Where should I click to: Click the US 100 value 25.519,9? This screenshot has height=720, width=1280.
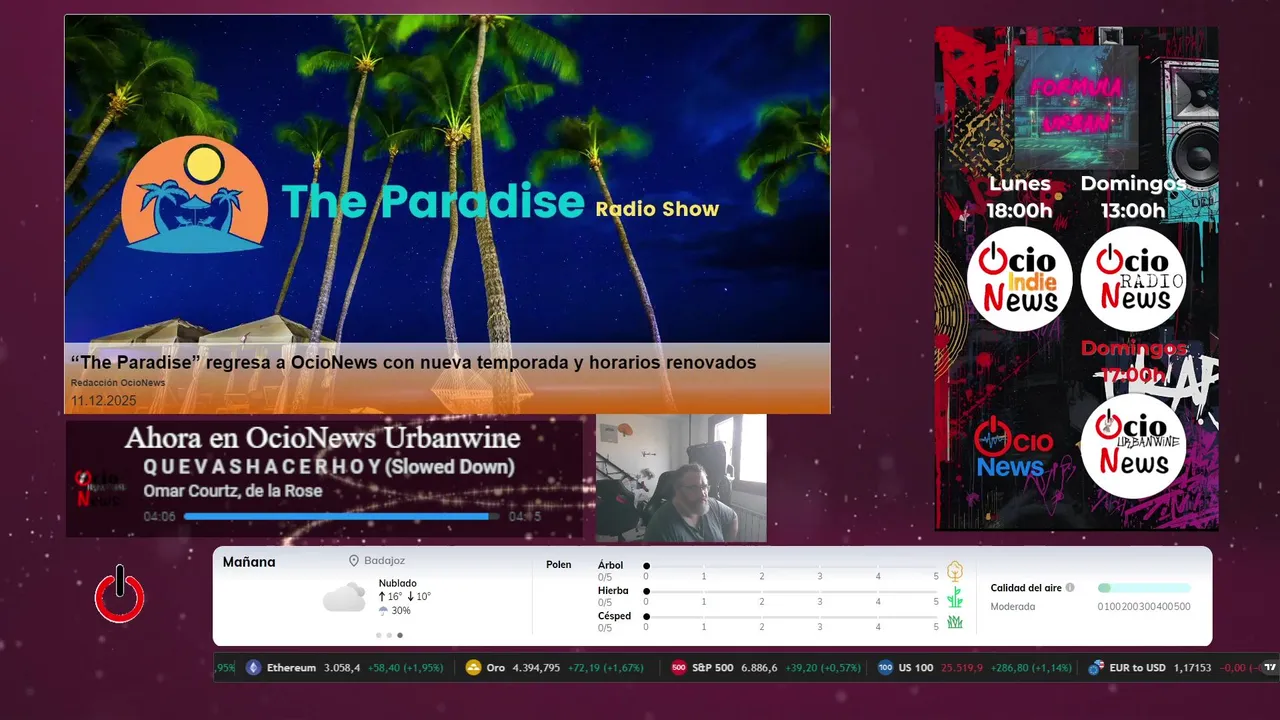click(962, 668)
